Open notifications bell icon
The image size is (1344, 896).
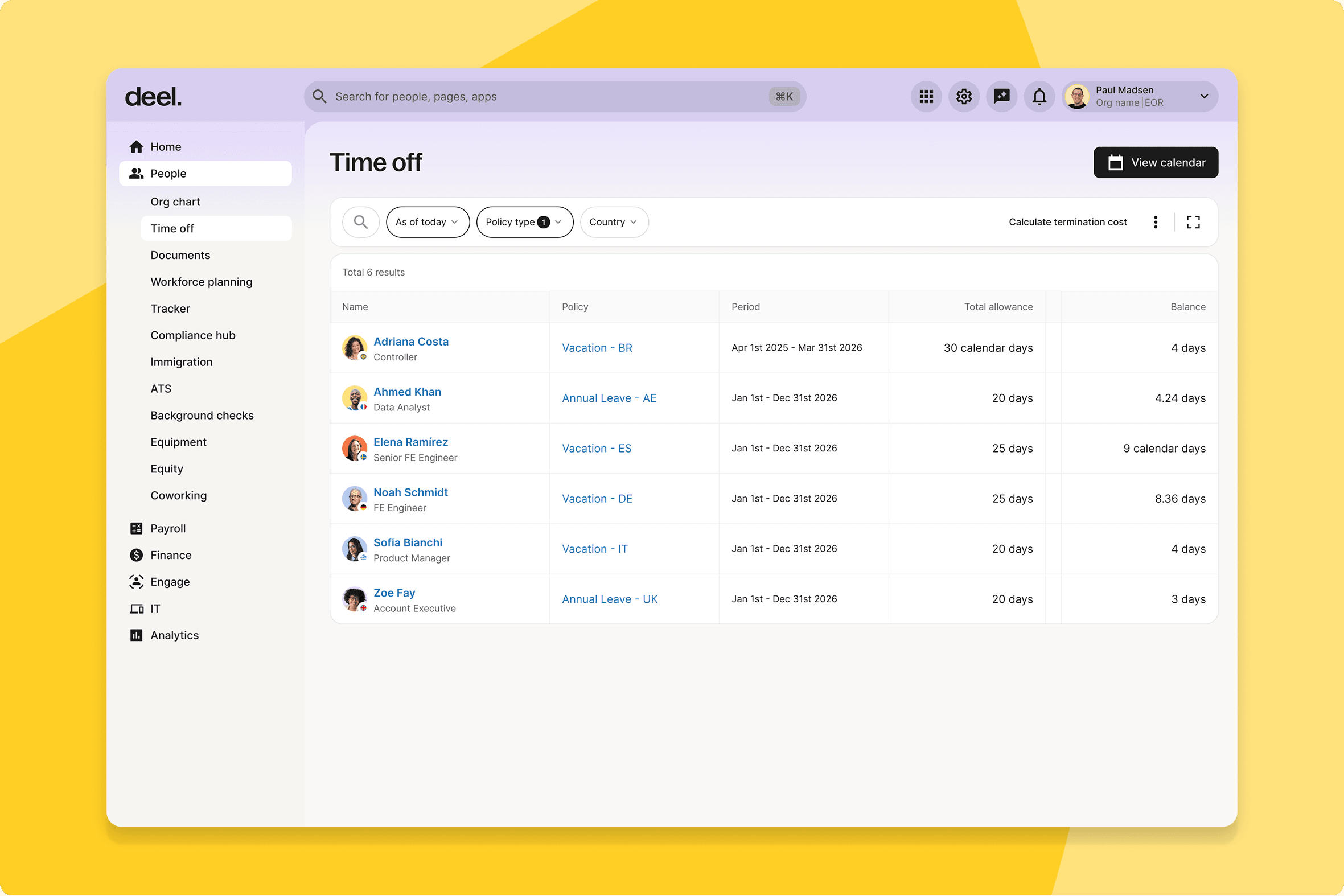tap(1039, 97)
